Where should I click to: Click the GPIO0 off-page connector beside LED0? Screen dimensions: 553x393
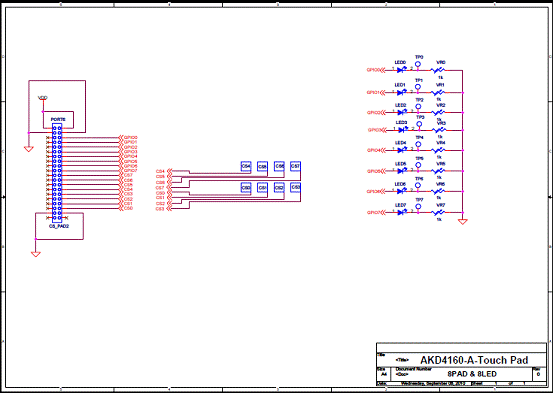(376, 70)
